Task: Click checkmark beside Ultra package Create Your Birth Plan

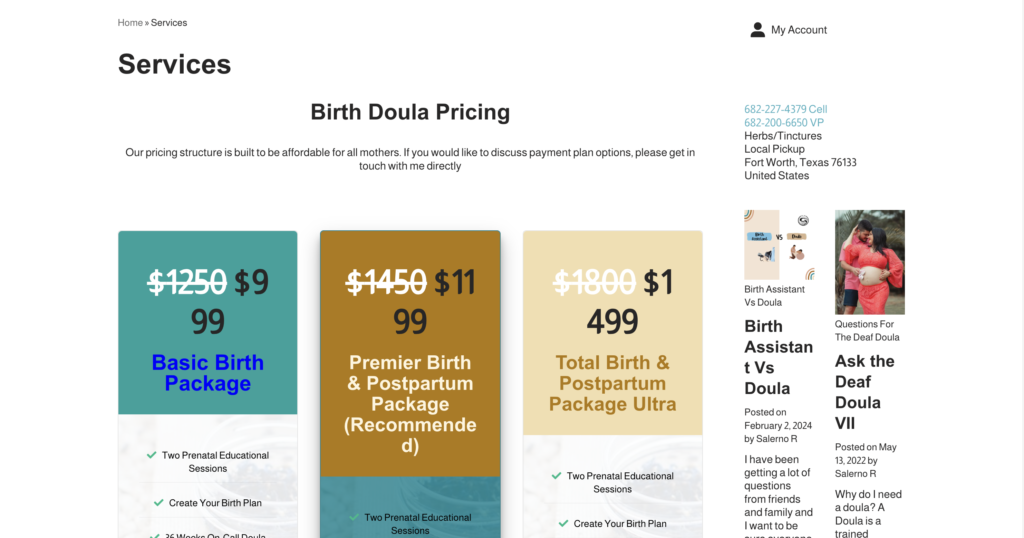Action: [x=563, y=523]
